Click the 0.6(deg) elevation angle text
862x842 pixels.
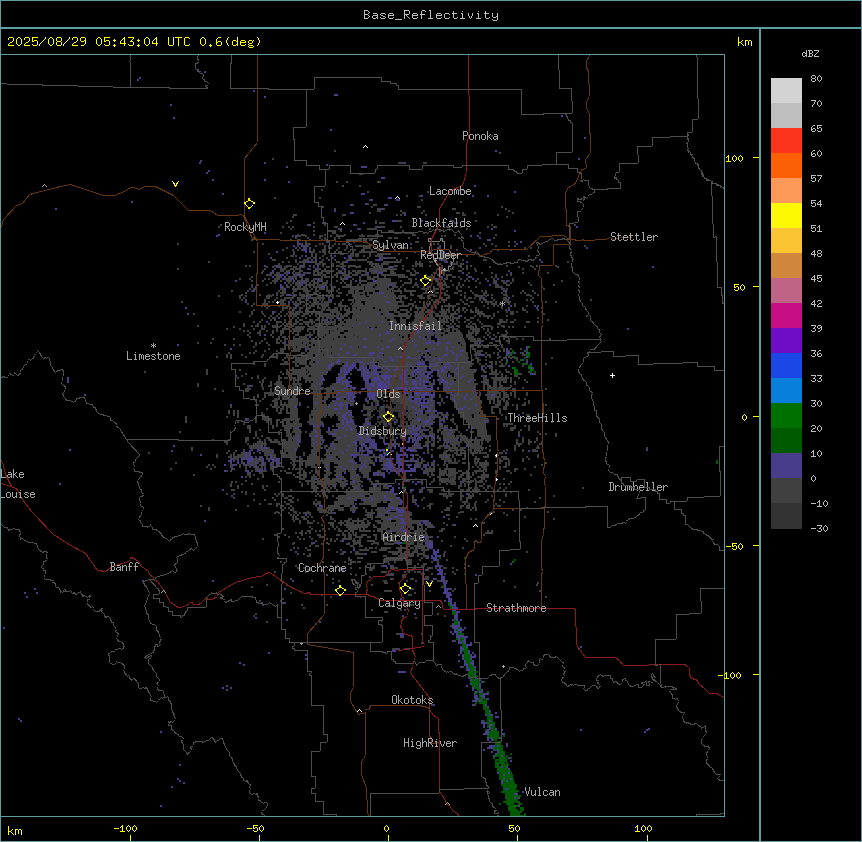click(x=230, y=42)
